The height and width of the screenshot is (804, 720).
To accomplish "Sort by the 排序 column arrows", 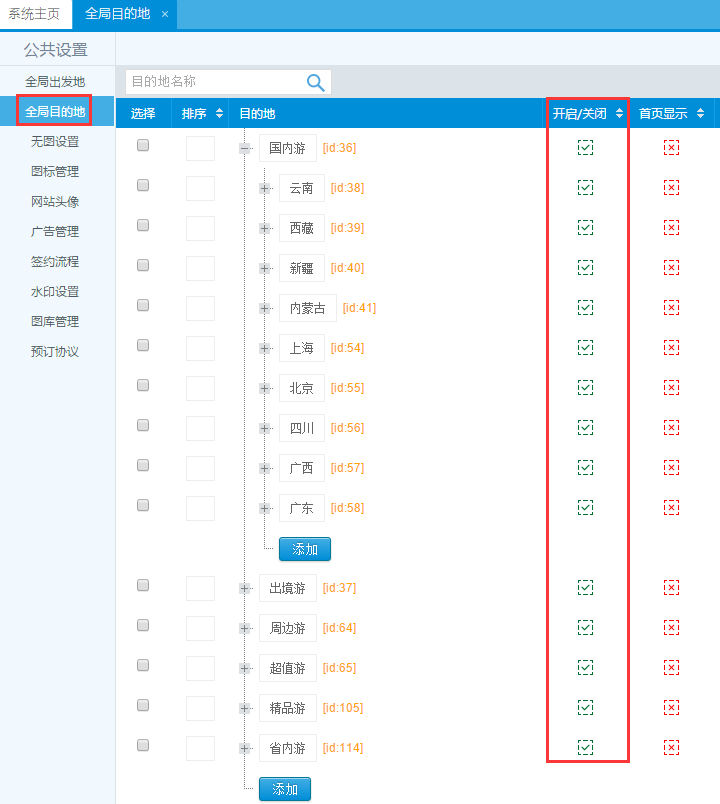I will (x=219, y=114).
